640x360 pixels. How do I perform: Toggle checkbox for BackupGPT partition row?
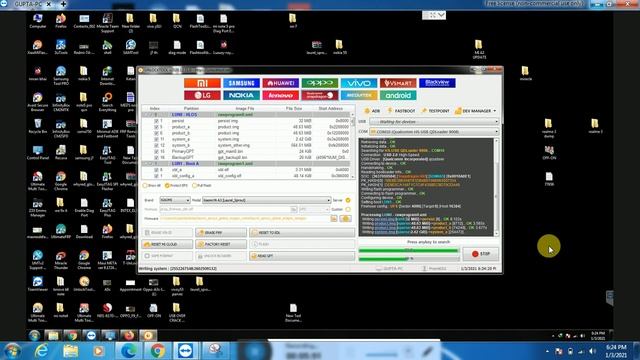156,158
